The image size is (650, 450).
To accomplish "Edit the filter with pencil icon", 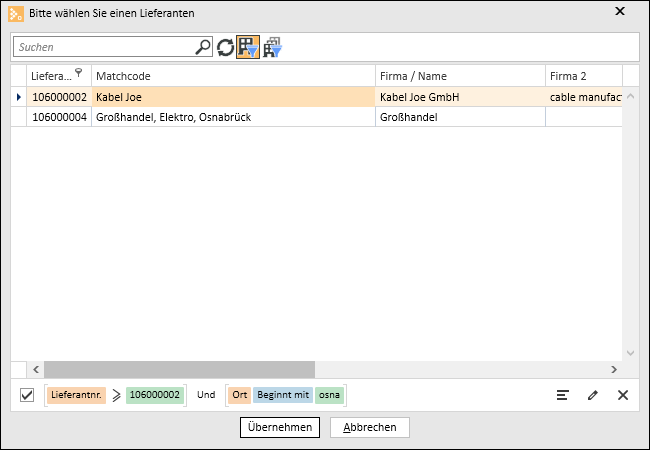I will click(593, 395).
